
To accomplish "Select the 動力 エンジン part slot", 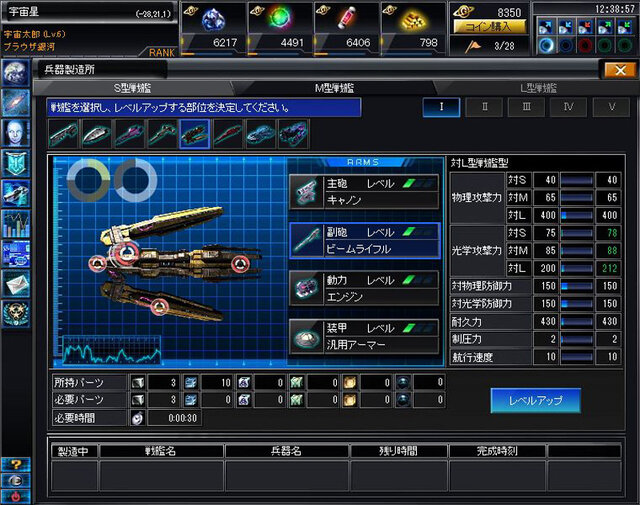I will click(364, 288).
